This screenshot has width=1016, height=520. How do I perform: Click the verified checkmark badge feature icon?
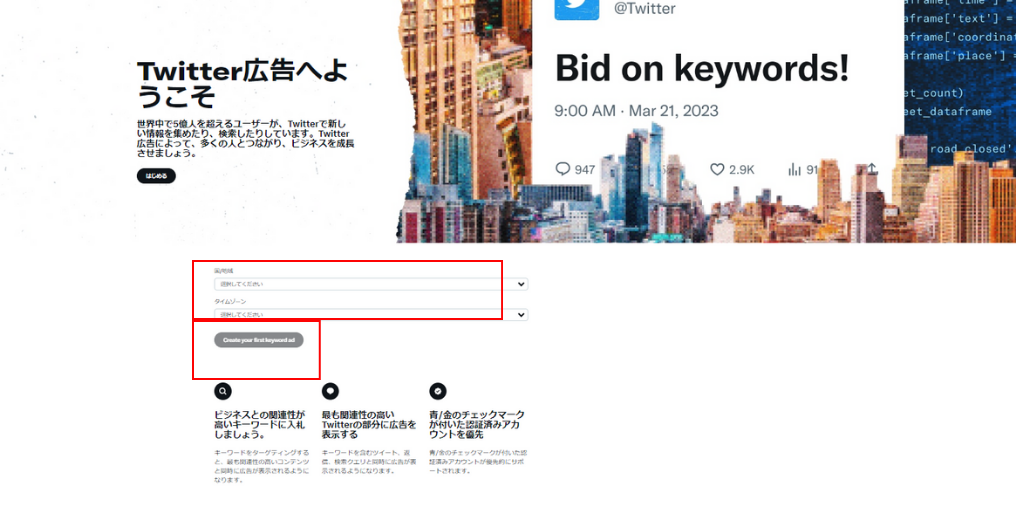click(x=438, y=391)
